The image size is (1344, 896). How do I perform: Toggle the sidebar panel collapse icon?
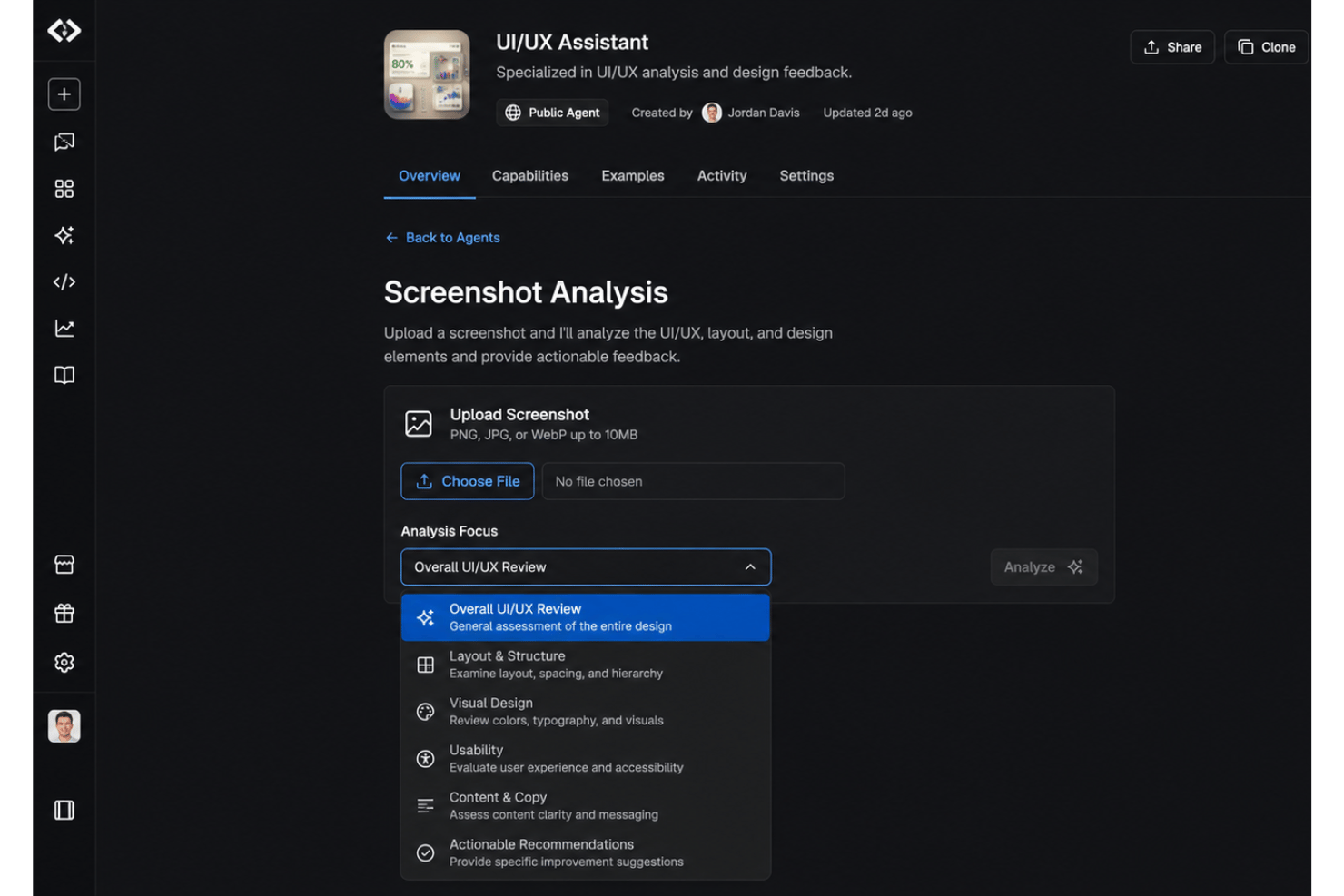[64, 810]
